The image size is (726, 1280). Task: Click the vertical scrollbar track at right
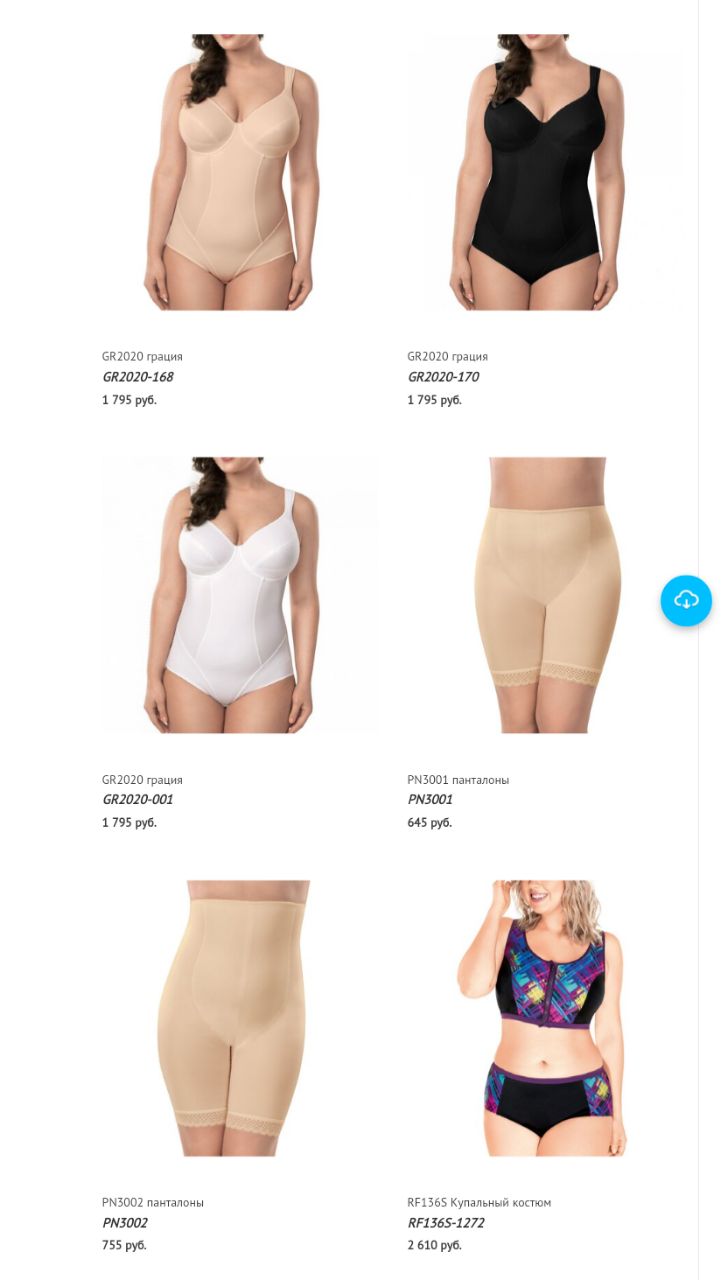(712, 640)
